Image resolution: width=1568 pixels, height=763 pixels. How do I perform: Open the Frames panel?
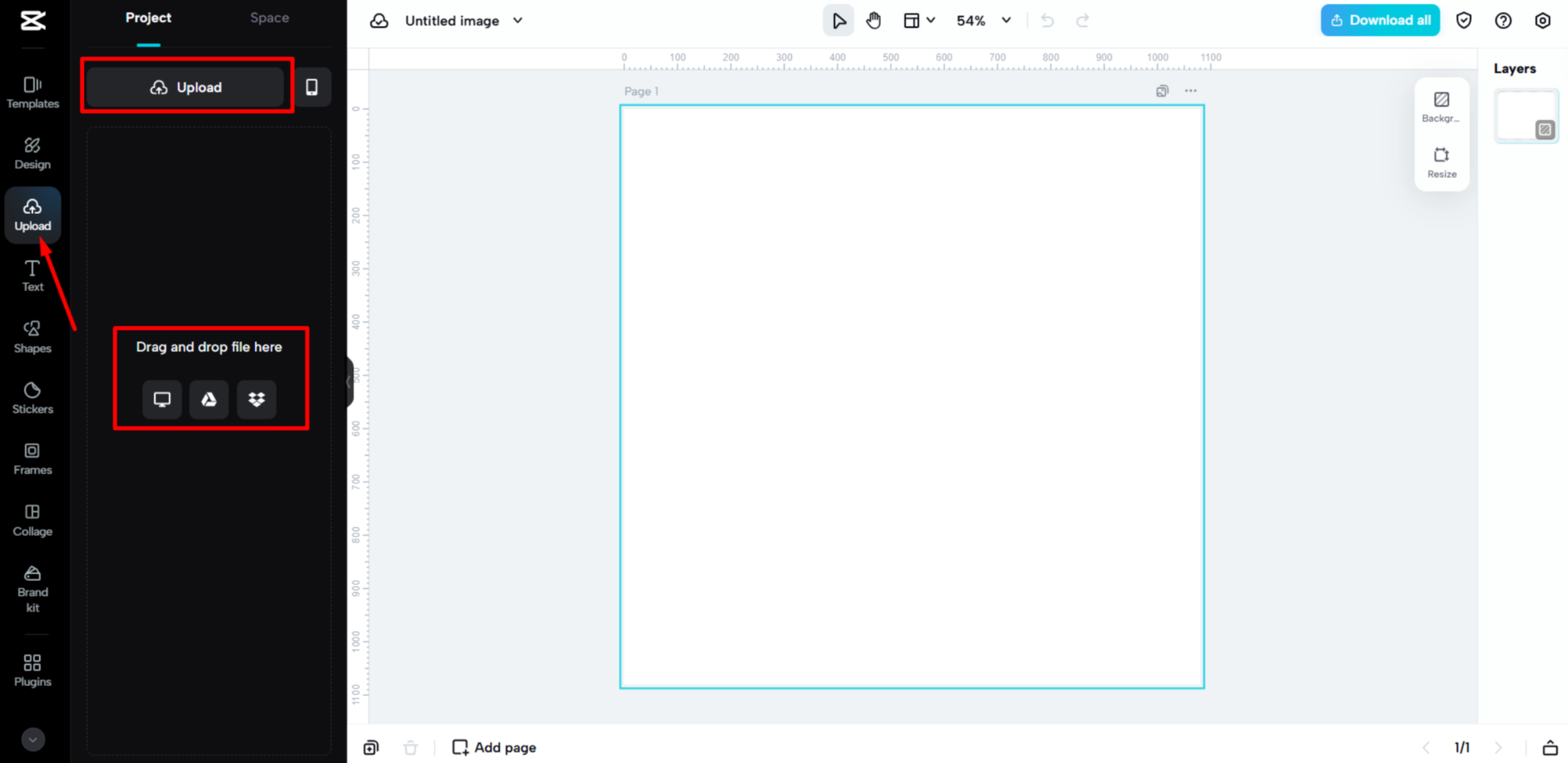(32, 458)
